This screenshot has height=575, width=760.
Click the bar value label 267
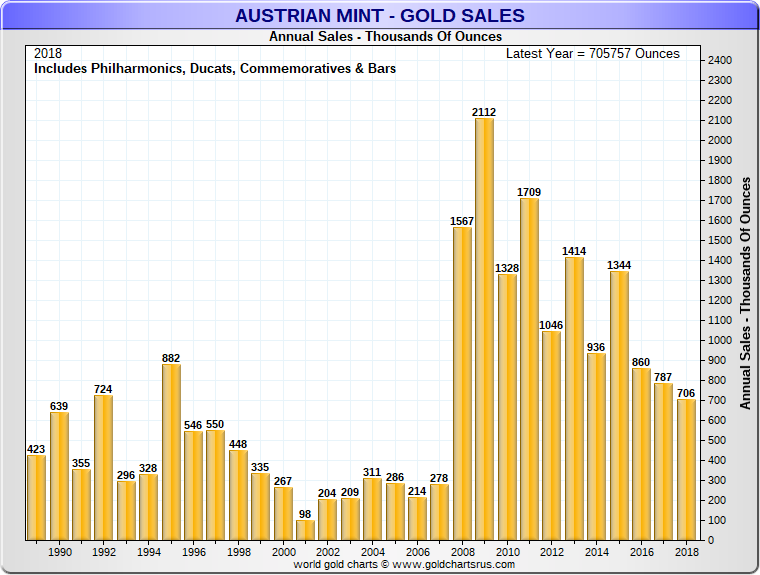click(283, 481)
